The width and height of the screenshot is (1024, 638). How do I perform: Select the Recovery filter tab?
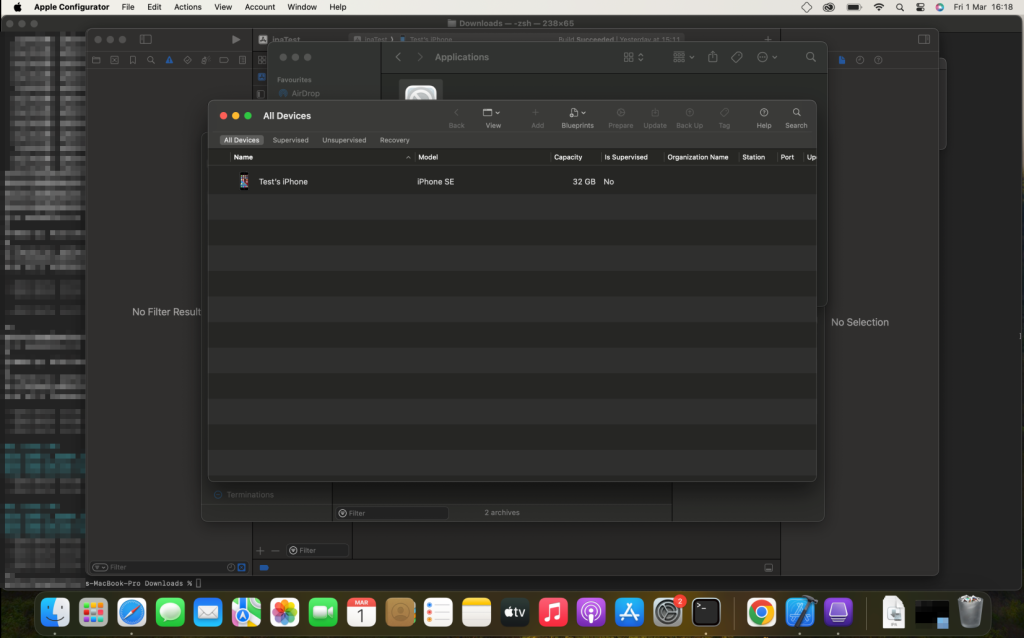click(x=394, y=140)
